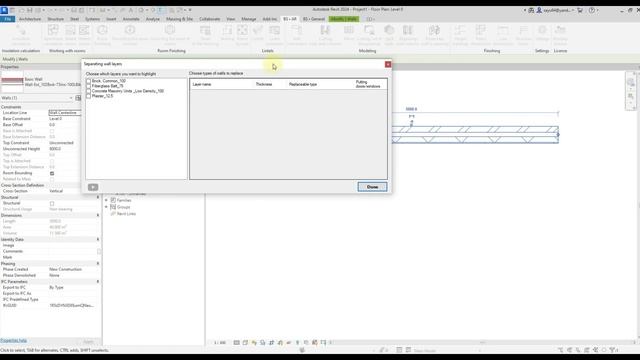Screen dimensions: 640x360
Task: Click the navigation wheel icon in view
Action: point(631,83)
